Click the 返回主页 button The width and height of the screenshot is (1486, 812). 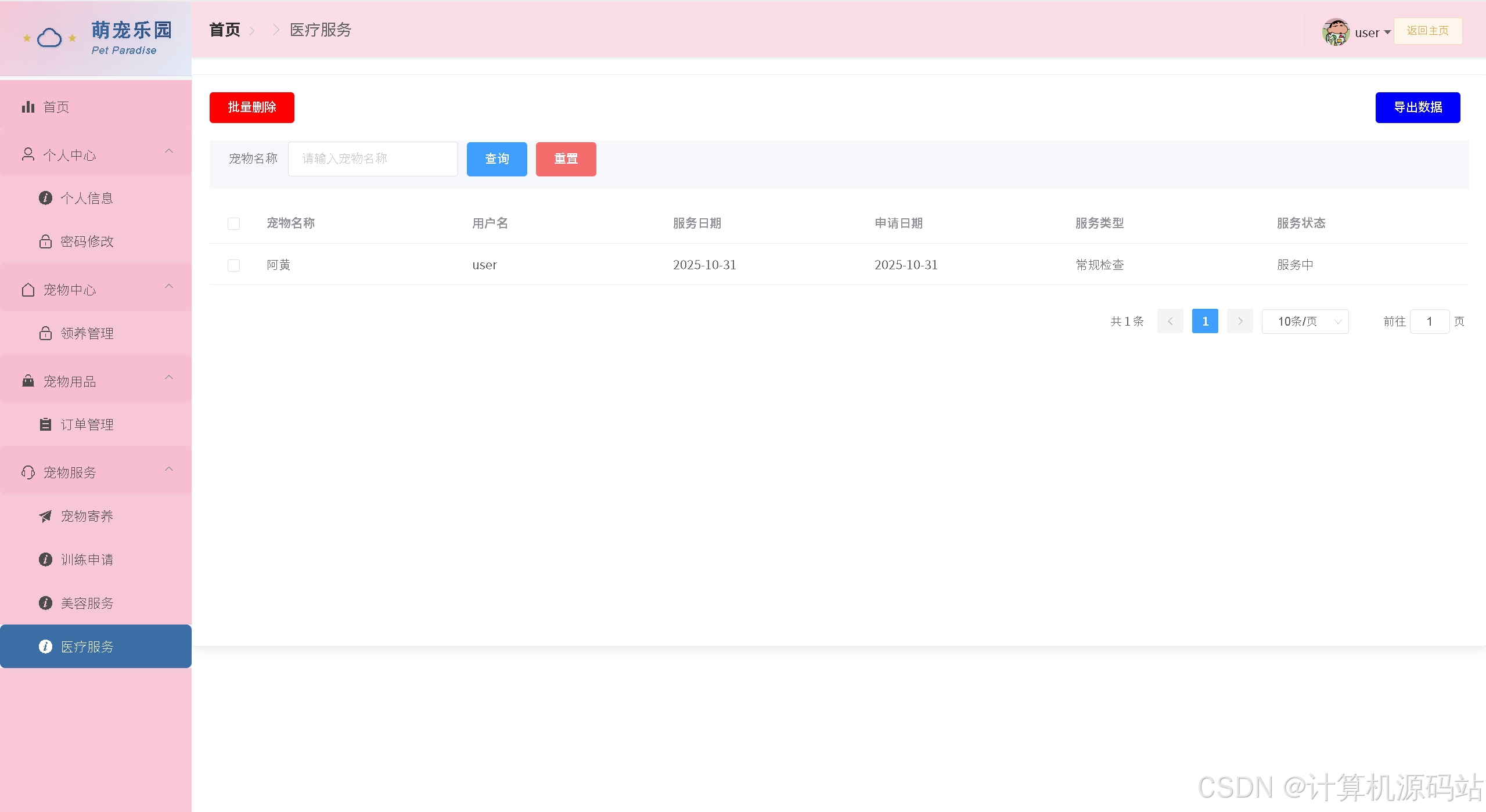pyautogui.click(x=1427, y=31)
